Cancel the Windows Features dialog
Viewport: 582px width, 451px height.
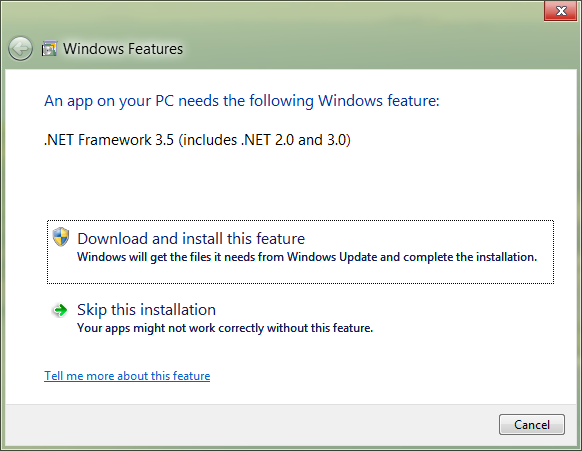click(532, 425)
